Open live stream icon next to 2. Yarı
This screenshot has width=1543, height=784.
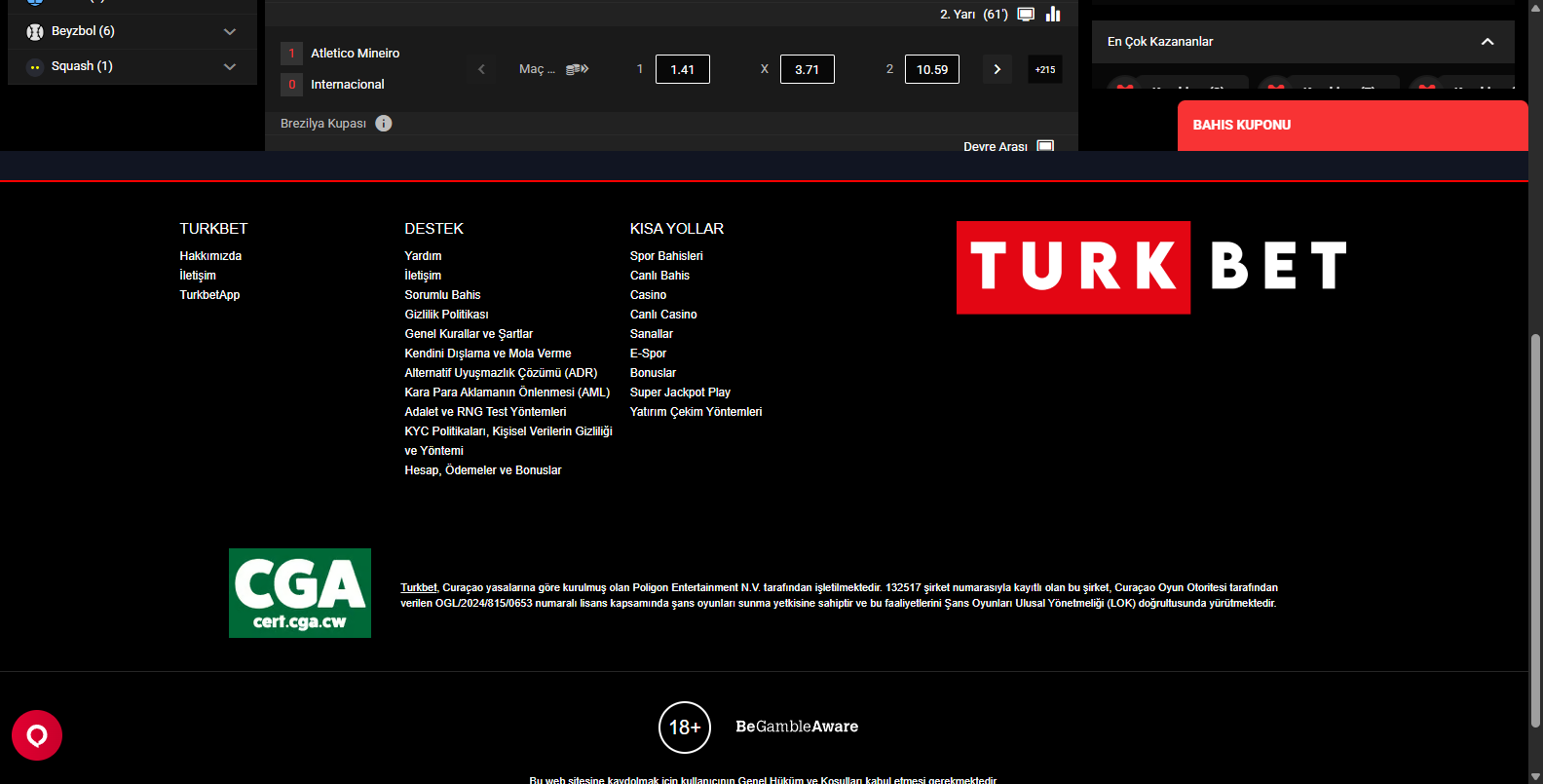pyautogui.click(x=1026, y=14)
